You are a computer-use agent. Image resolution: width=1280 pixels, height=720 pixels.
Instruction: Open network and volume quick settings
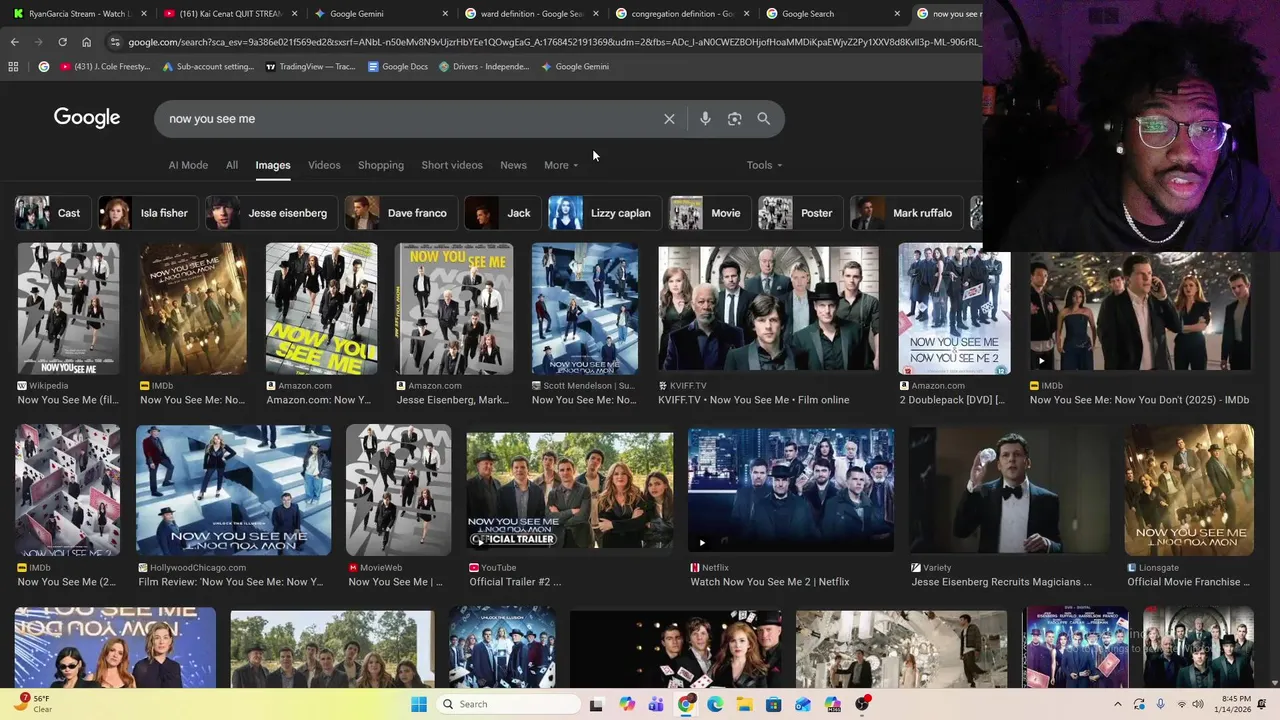tap(1190, 704)
